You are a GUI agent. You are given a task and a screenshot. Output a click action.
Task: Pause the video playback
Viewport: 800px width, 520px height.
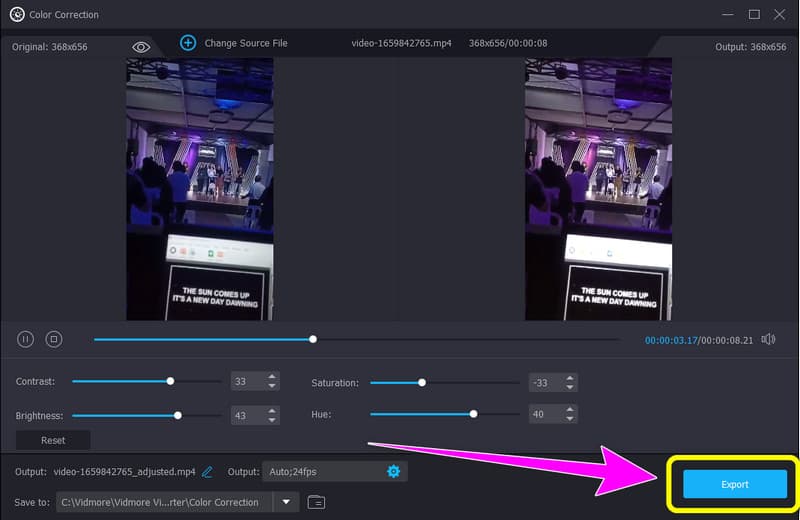pyautogui.click(x=26, y=339)
